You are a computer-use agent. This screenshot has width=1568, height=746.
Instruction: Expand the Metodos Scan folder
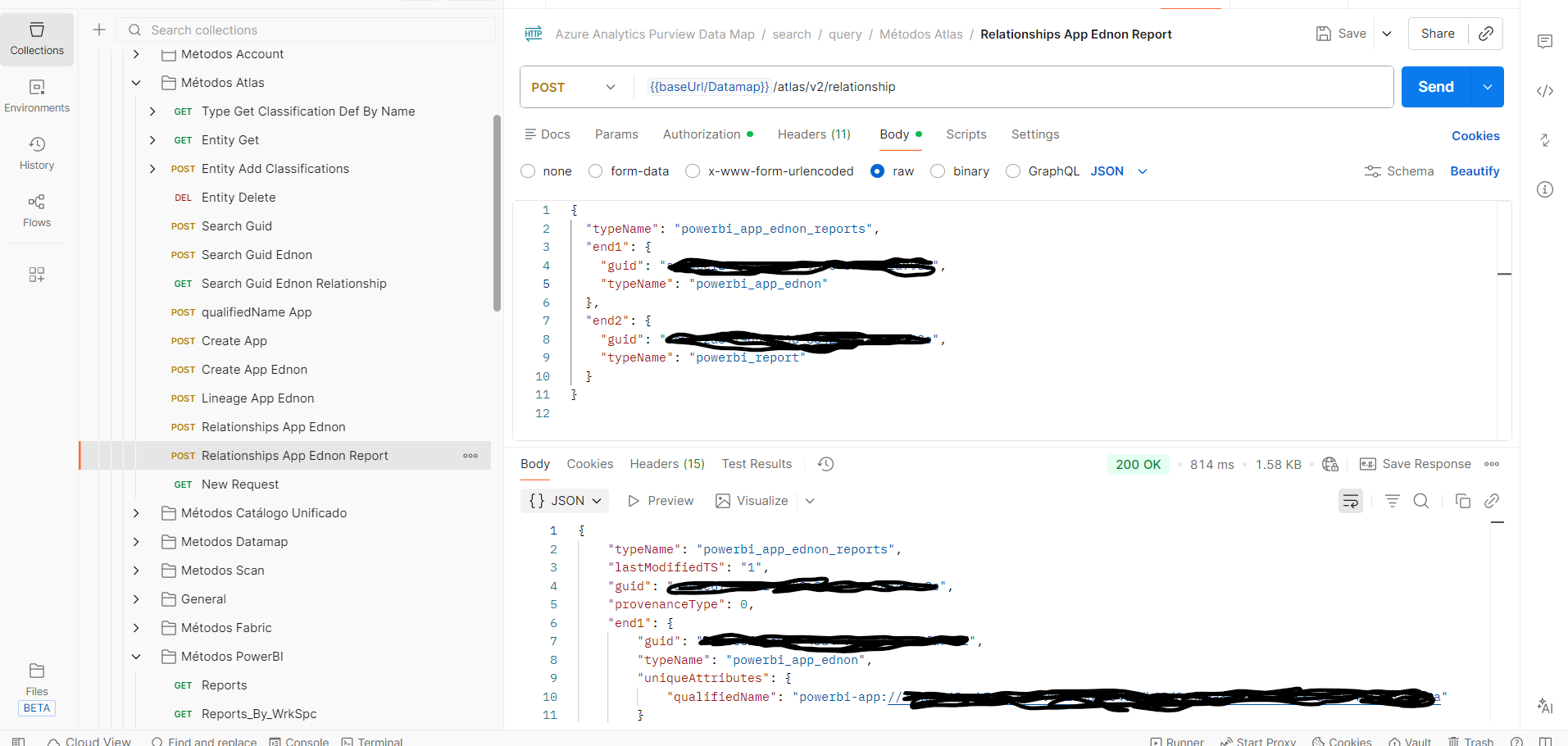point(136,571)
